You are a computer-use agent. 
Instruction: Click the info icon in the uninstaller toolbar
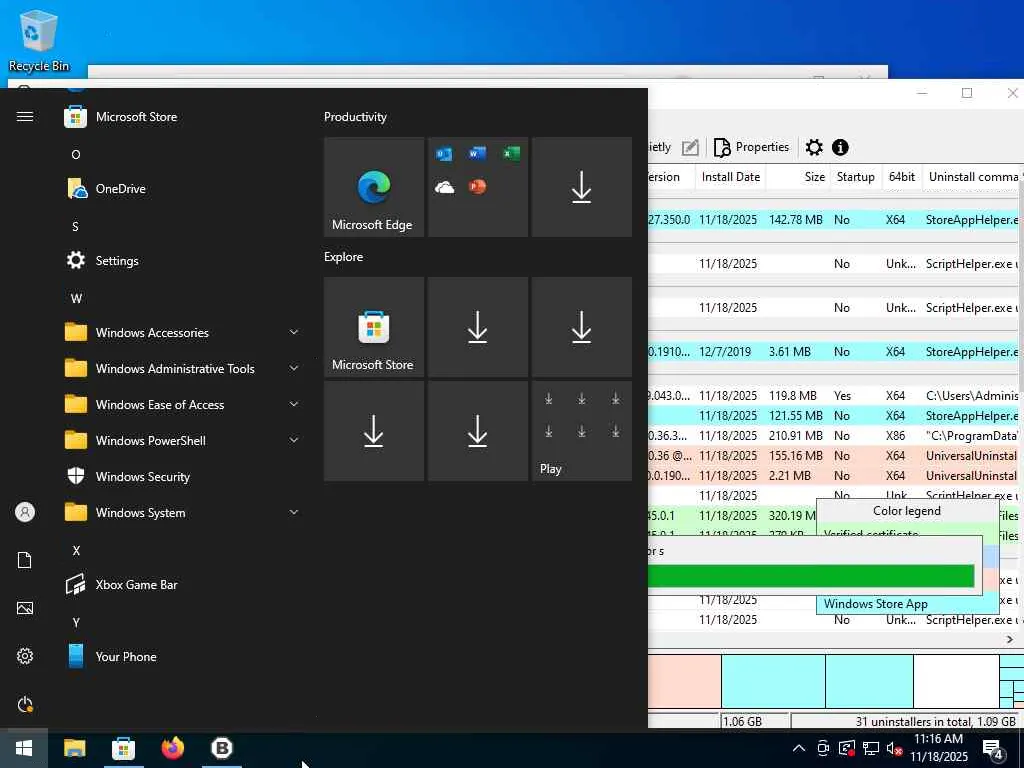[x=840, y=148]
